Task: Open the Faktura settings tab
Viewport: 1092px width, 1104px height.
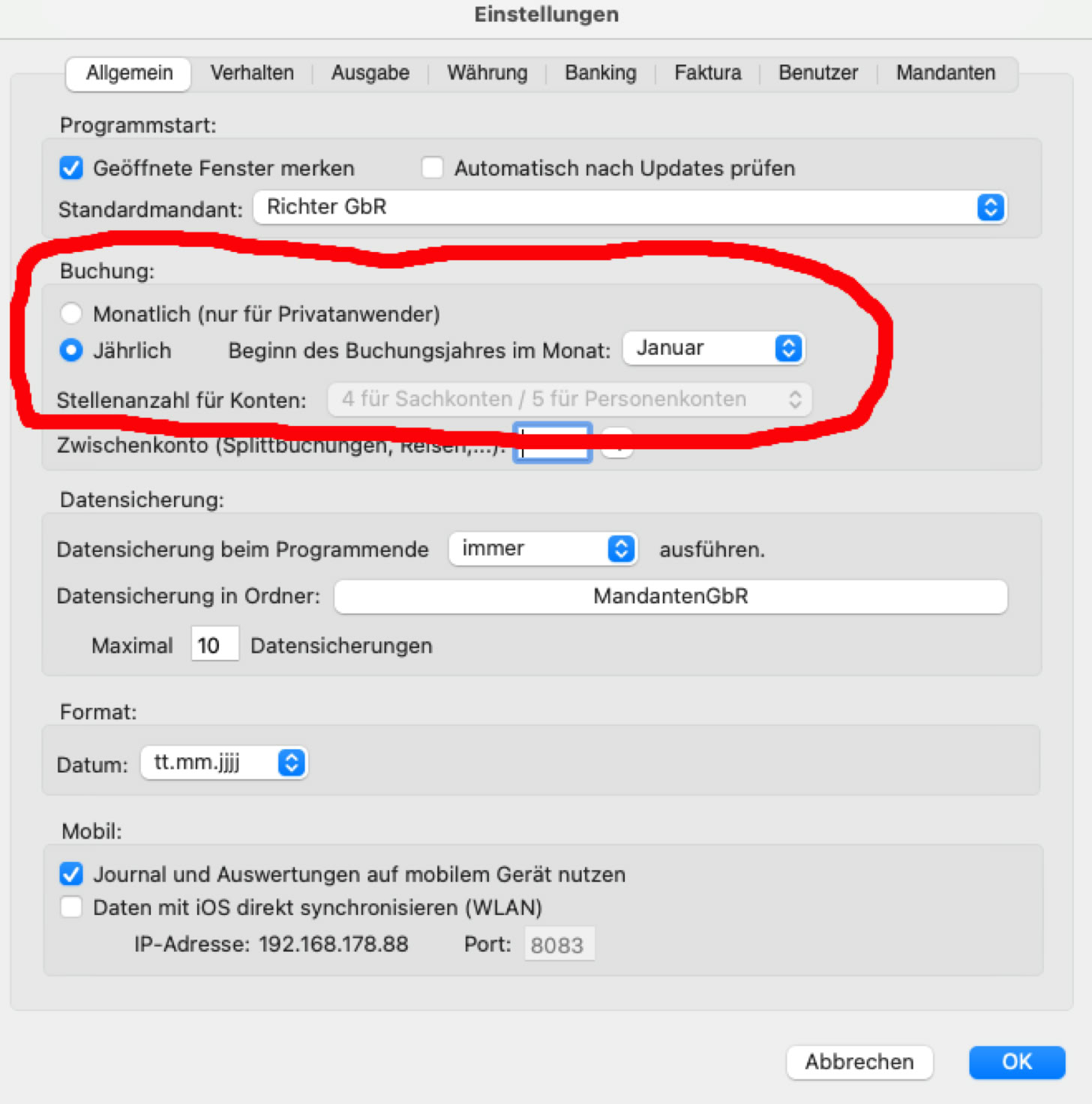Action: 707,73
